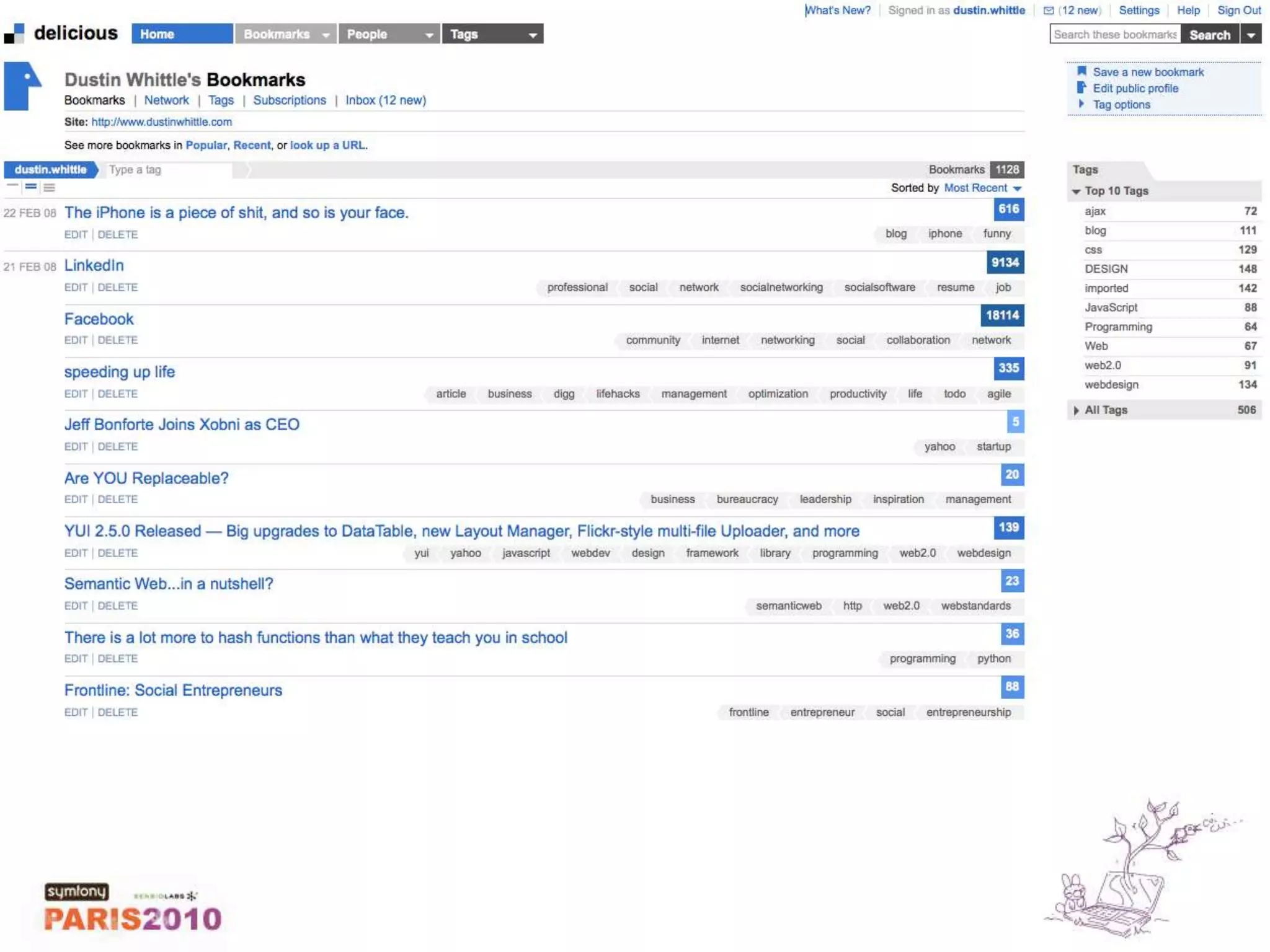Expand the Tag options disclosure triangle
This screenshot has width=1270, height=952.
pyautogui.click(x=1081, y=104)
